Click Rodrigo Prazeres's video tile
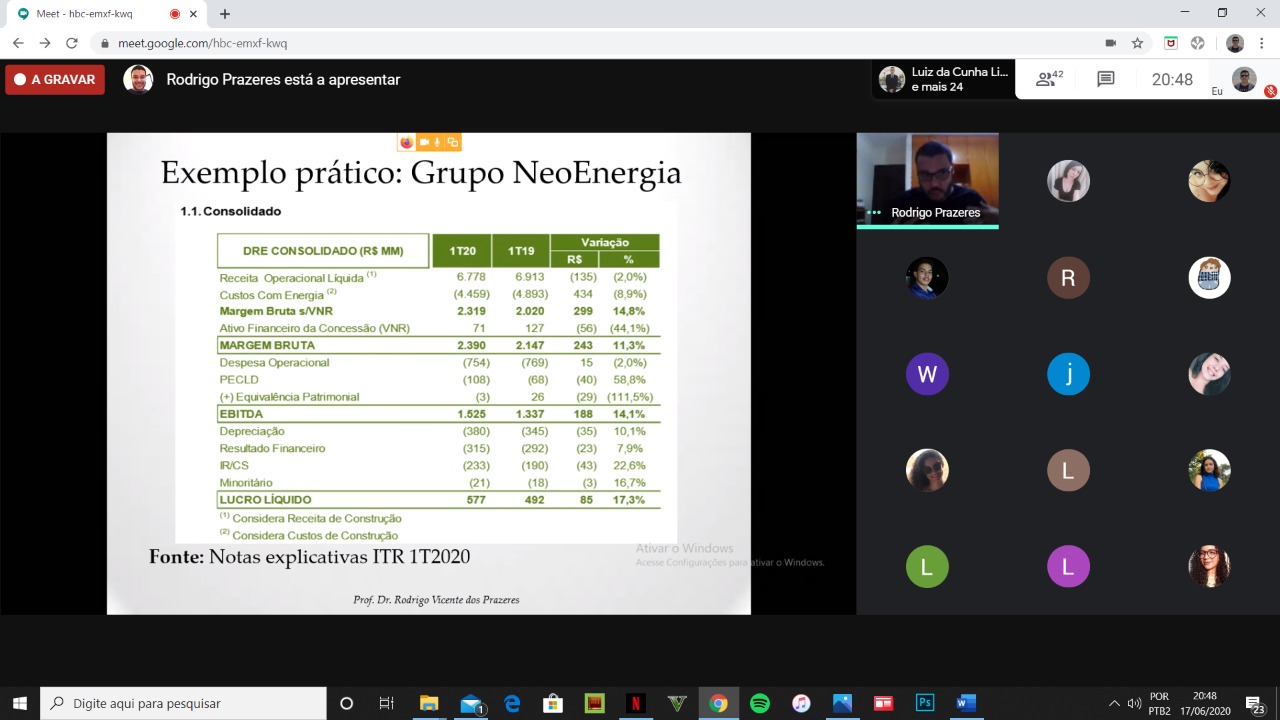Image resolution: width=1280 pixels, height=720 pixels. click(927, 180)
